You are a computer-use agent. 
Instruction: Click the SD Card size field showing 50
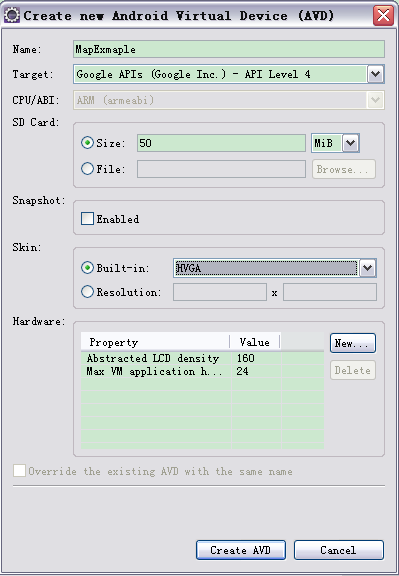coord(221,143)
